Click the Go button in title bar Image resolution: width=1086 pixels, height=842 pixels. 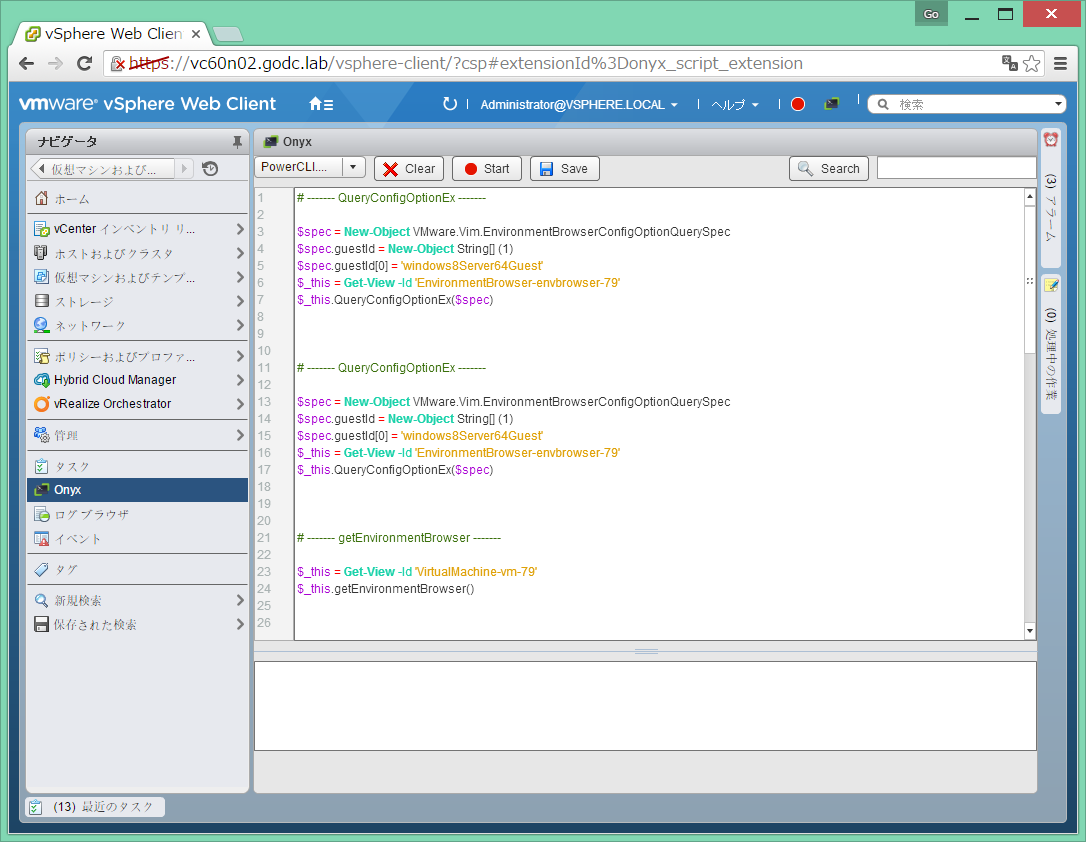[x=931, y=14]
